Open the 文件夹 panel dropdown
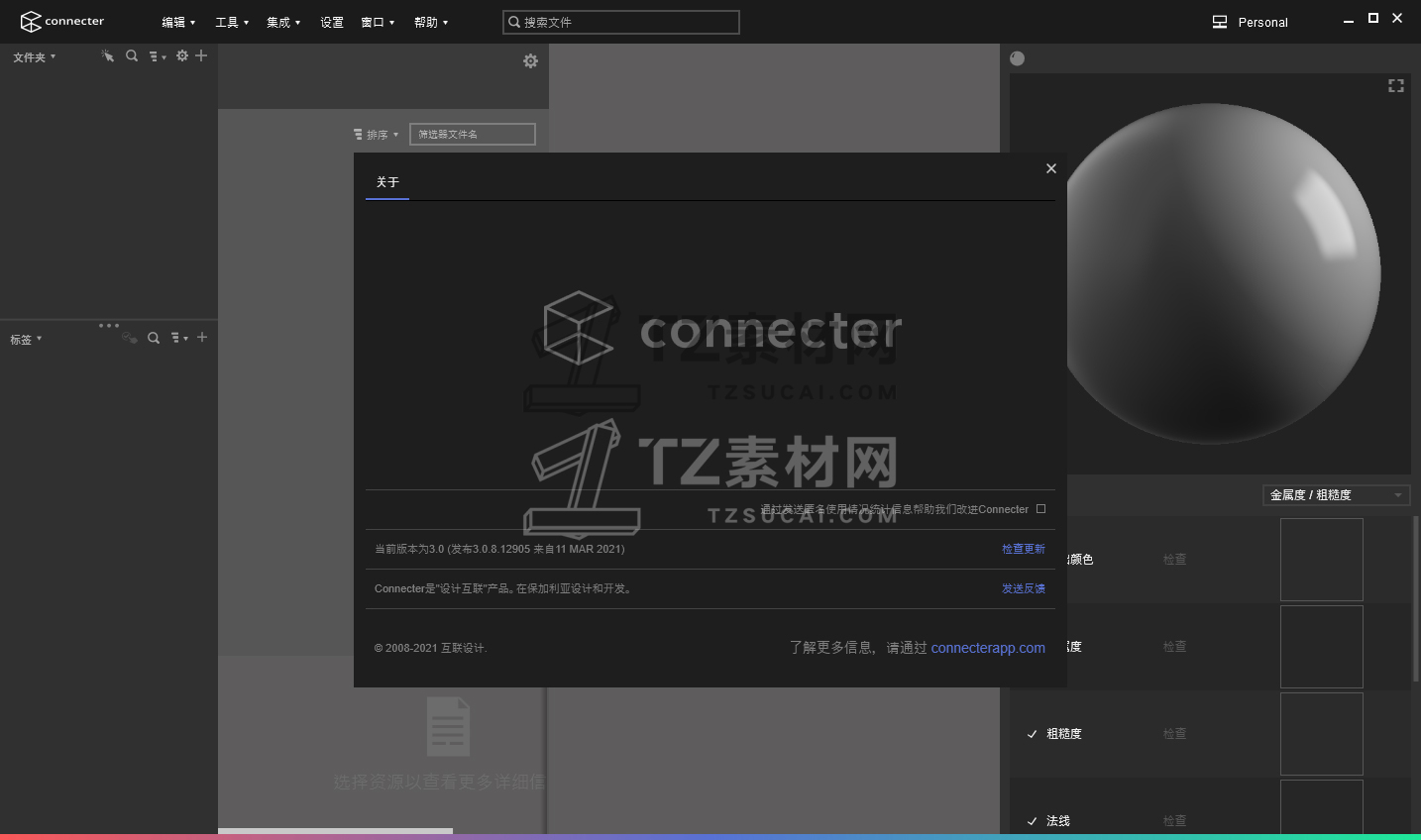 click(x=35, y=57)
